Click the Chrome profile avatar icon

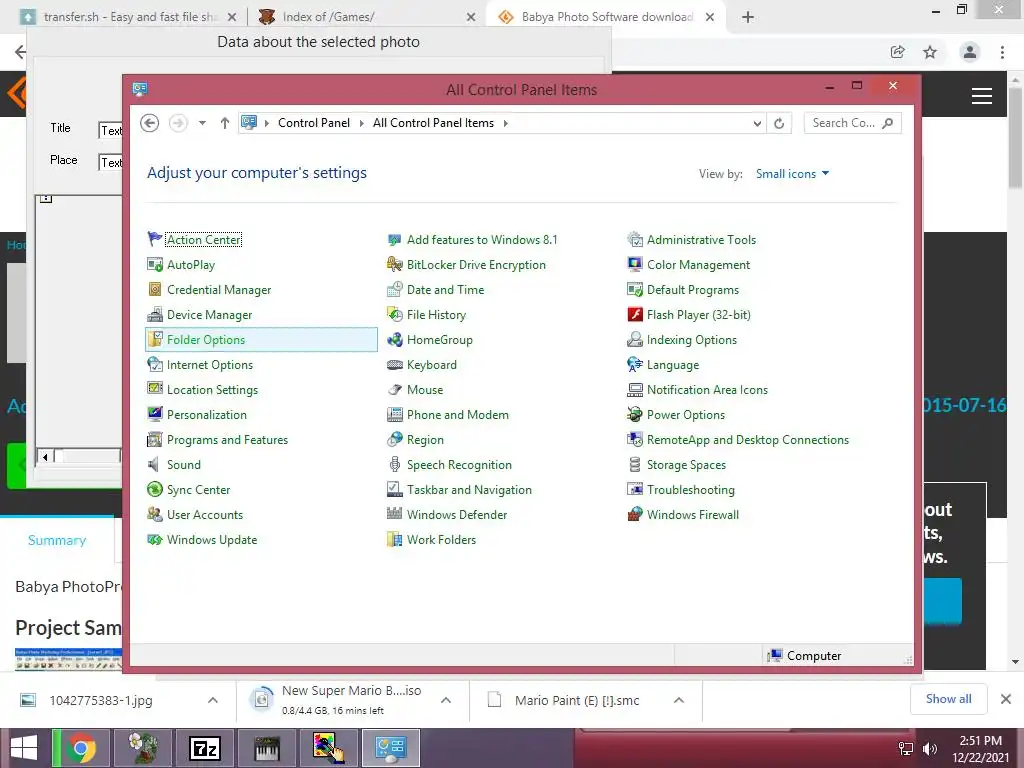click(x=970, y=52)
